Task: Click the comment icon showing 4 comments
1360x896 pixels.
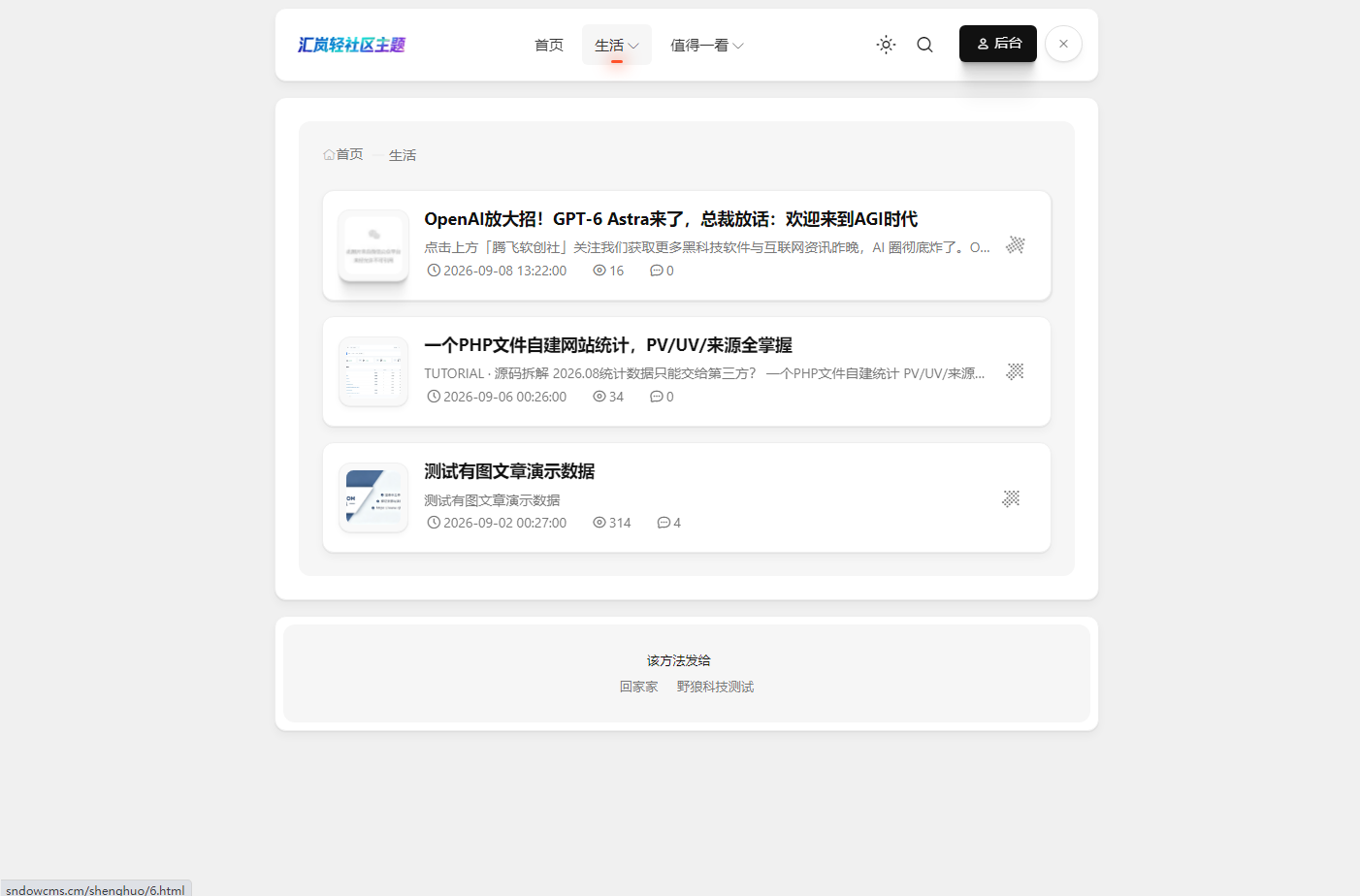Action: pyautogui.click(x=664, y=523)
